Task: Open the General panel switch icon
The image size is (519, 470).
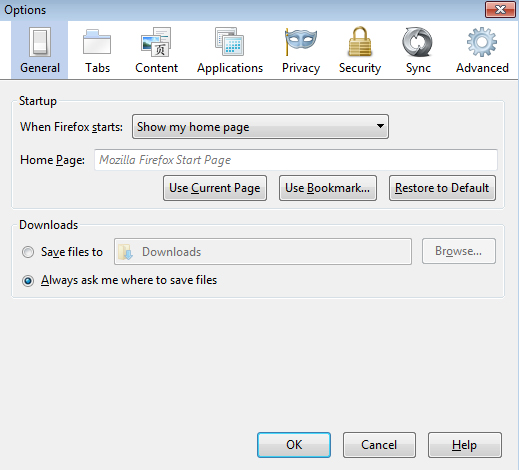Action: pyautogui.click(x=40, y=42)
